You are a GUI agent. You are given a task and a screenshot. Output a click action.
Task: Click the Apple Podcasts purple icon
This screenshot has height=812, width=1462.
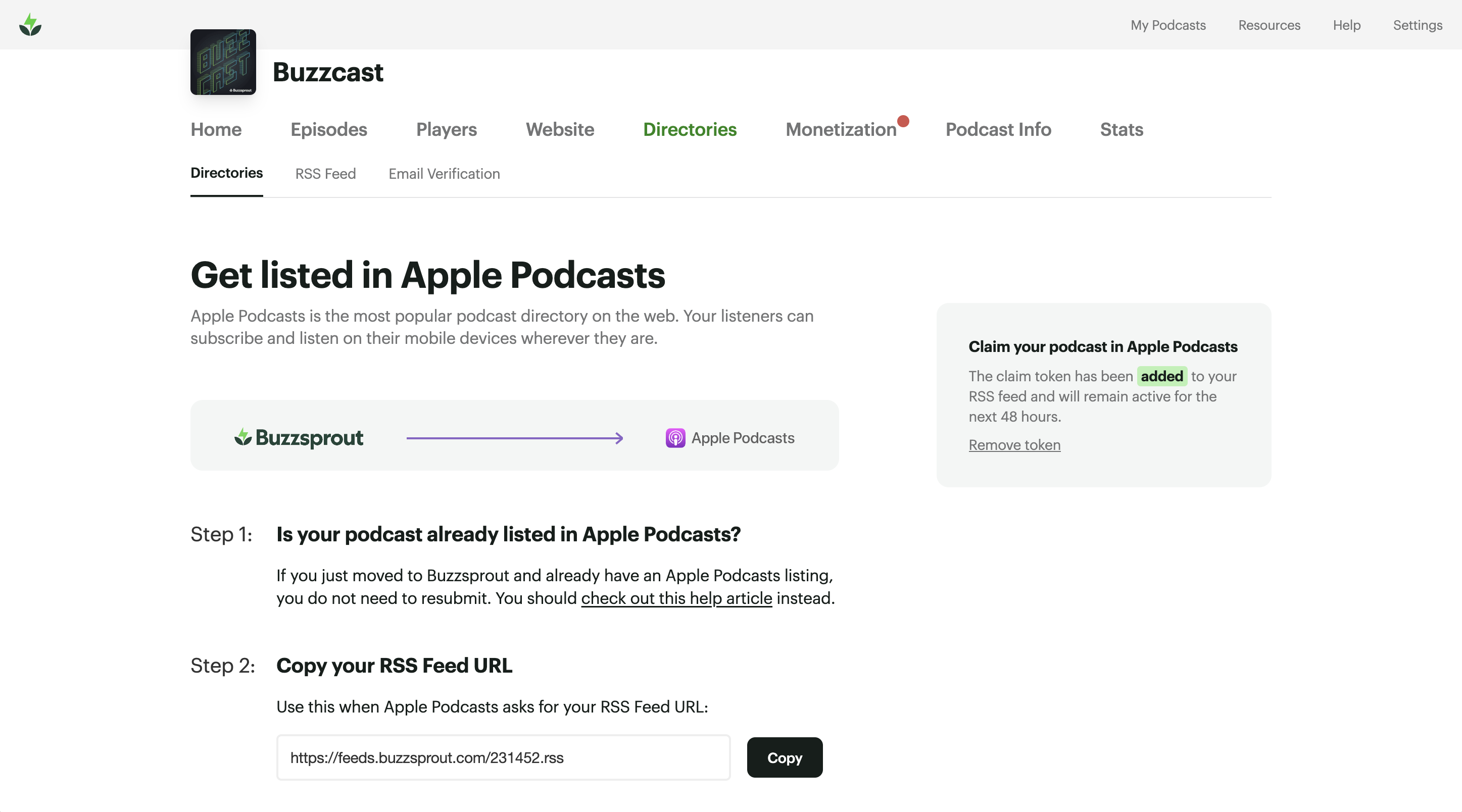tap(675, 438)
